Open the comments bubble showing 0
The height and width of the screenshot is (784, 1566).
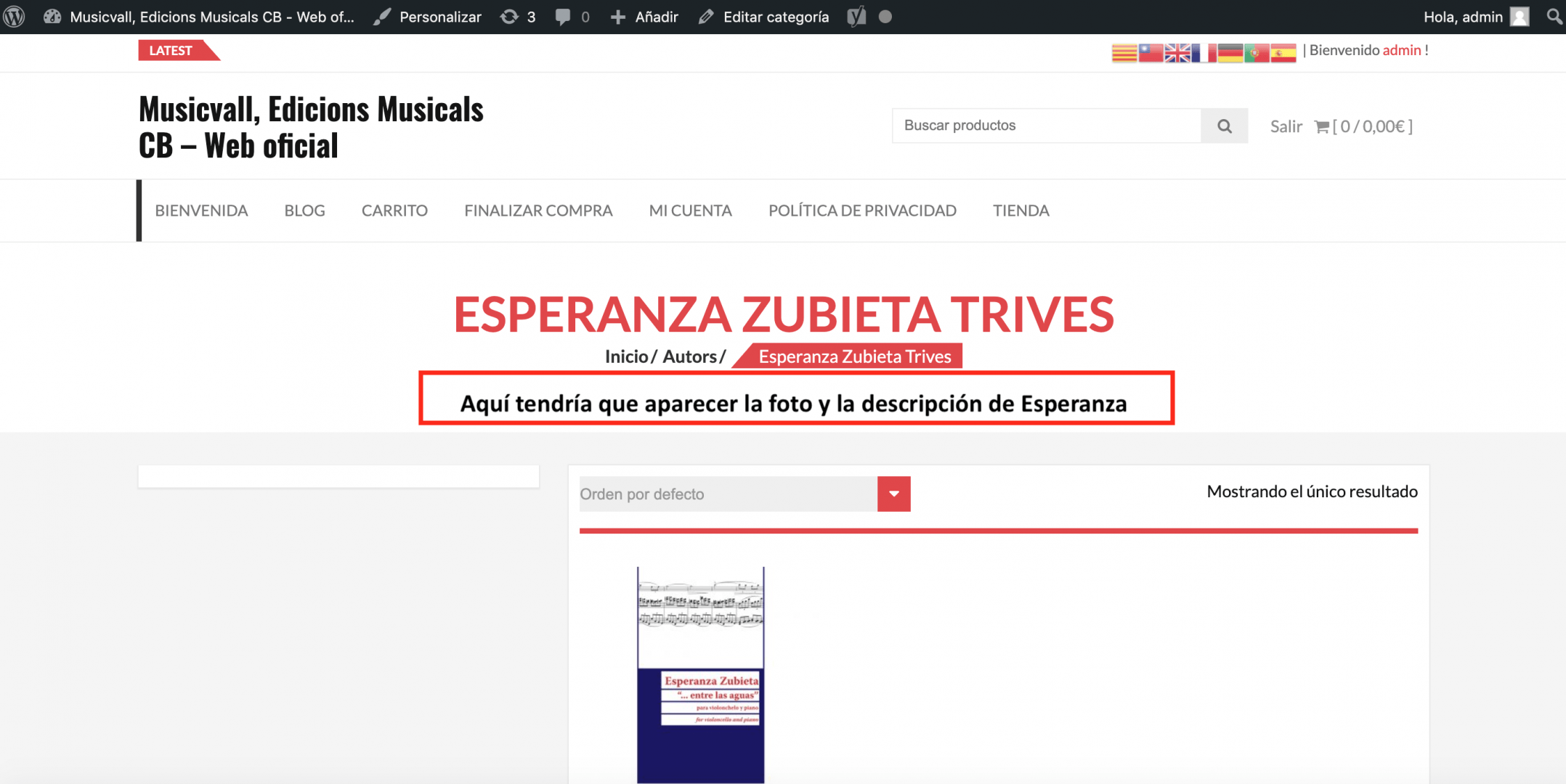[572, 17]
